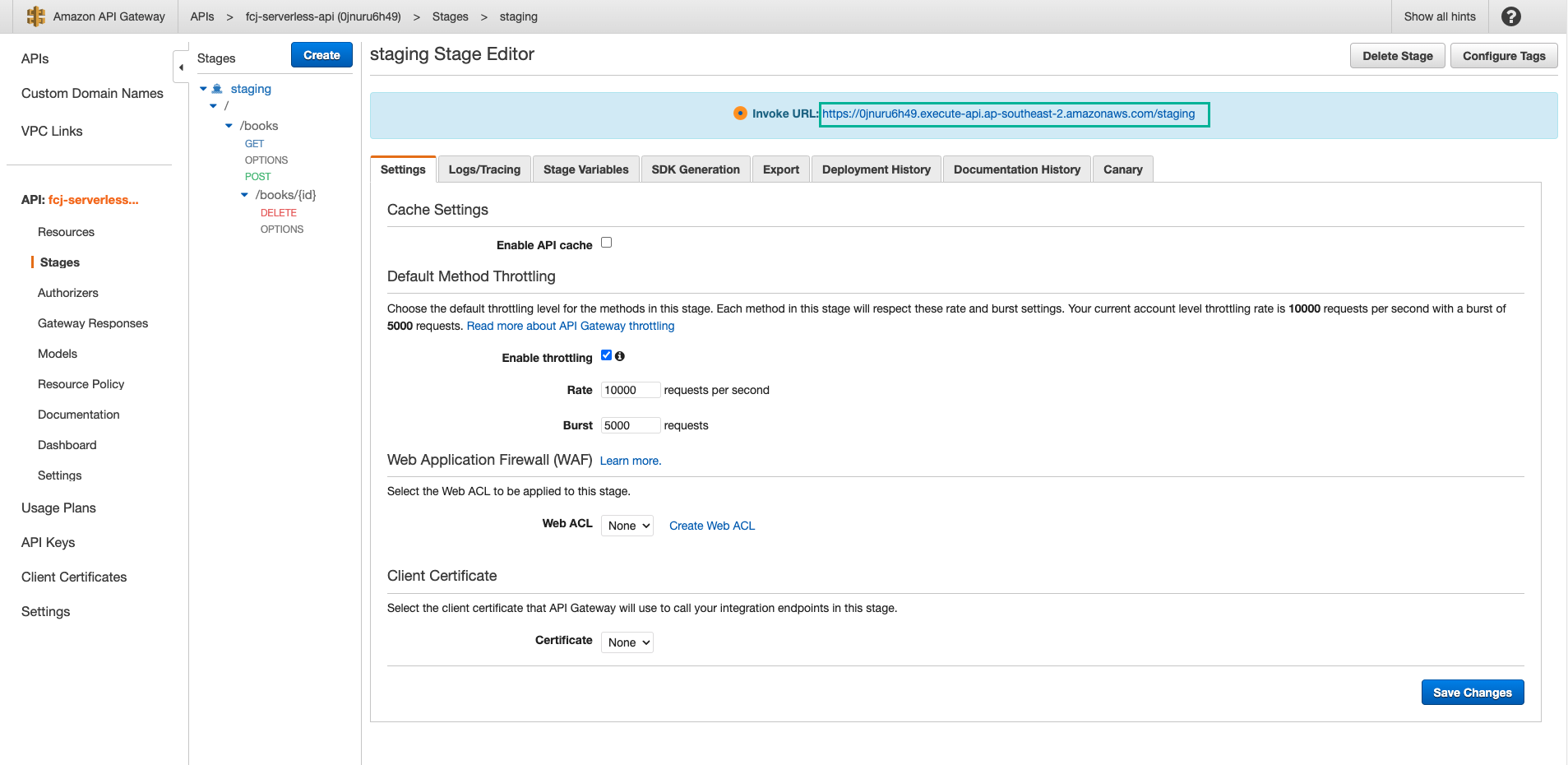Viewport: 1568px width, 765px height.
Task: Open Gateway Responses in the API menu
Action: tap(93, 323)
